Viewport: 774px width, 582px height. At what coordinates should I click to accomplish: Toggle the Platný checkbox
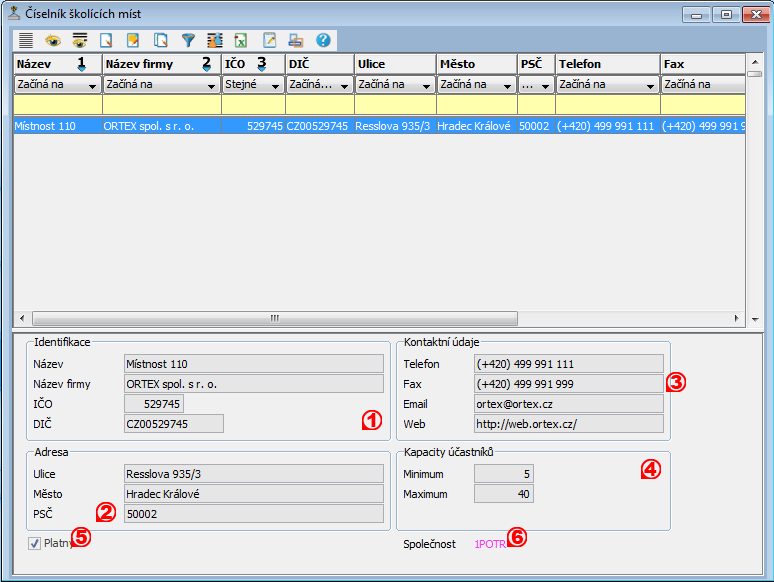[x=35, y=543]
